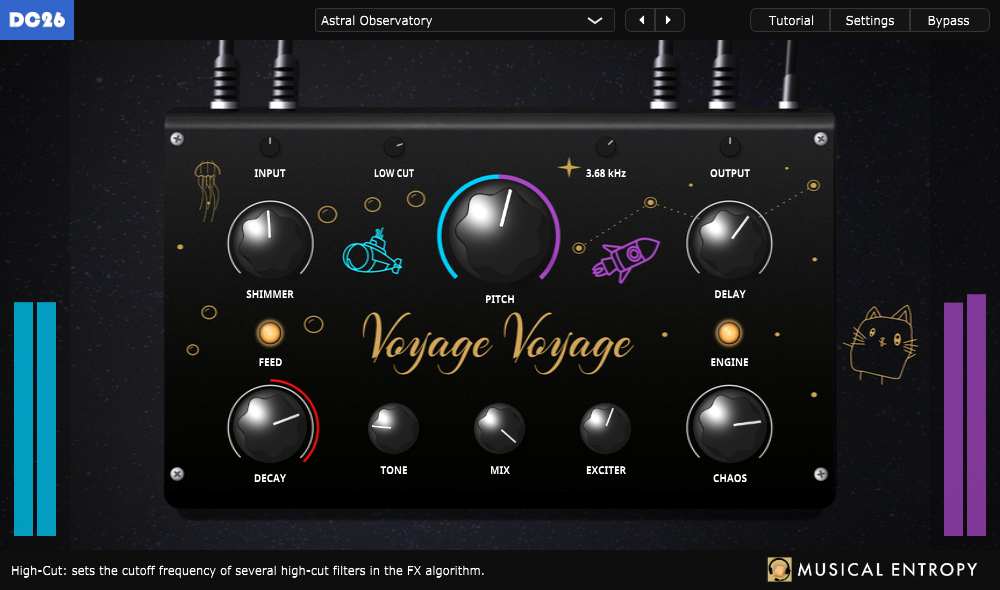Open the Settings menu

coord(869,20)
